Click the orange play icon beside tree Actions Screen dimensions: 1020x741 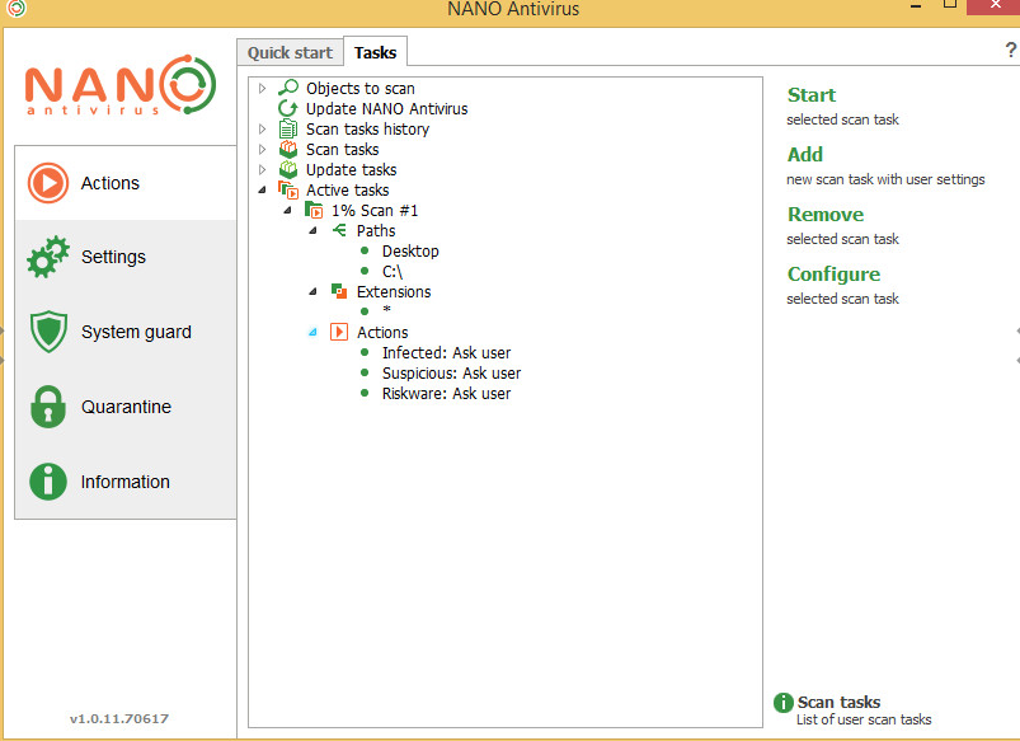[x=339, y=332]
